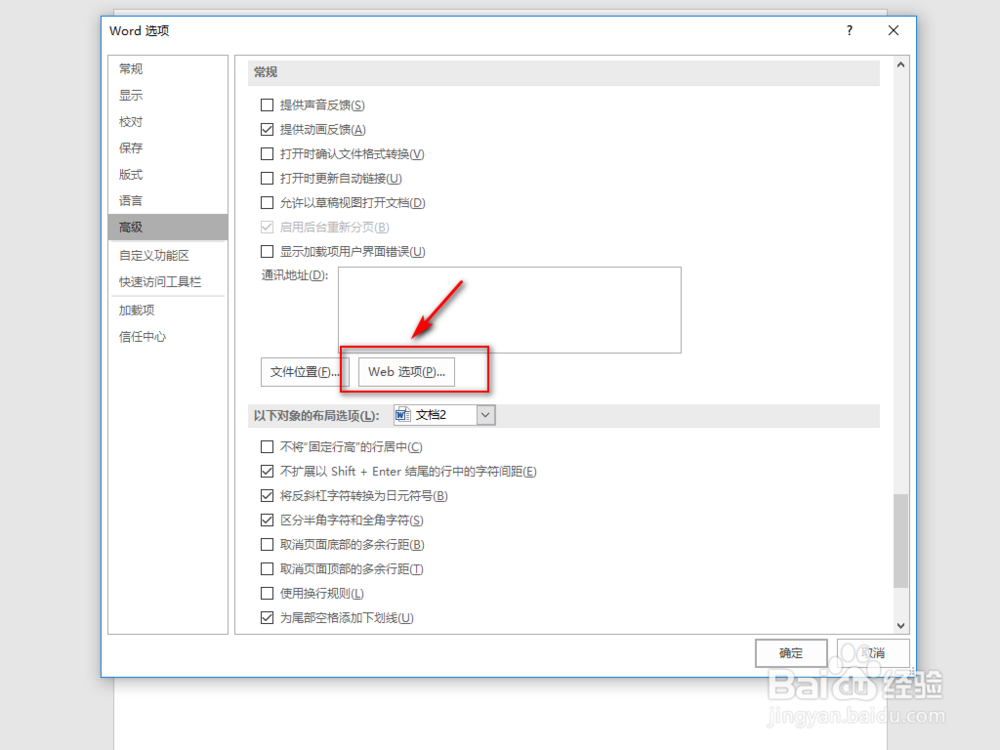This screenshot has height=750, width=1000.
Task: Check 不将固定行高的行居中 option
Action: coord(267,447)
